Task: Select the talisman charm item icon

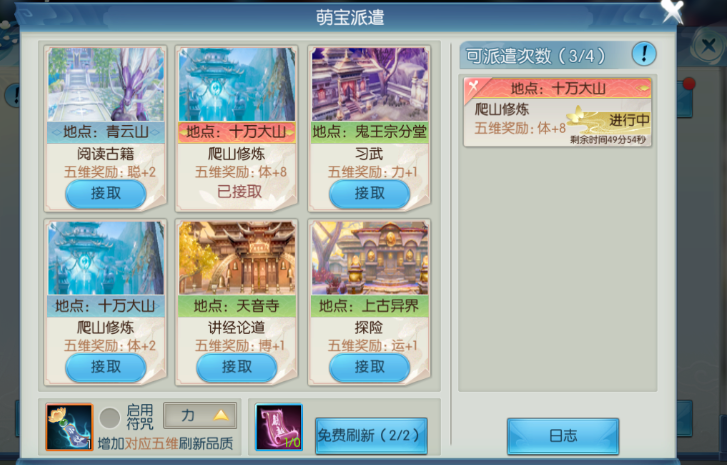Action: point(69,427)
